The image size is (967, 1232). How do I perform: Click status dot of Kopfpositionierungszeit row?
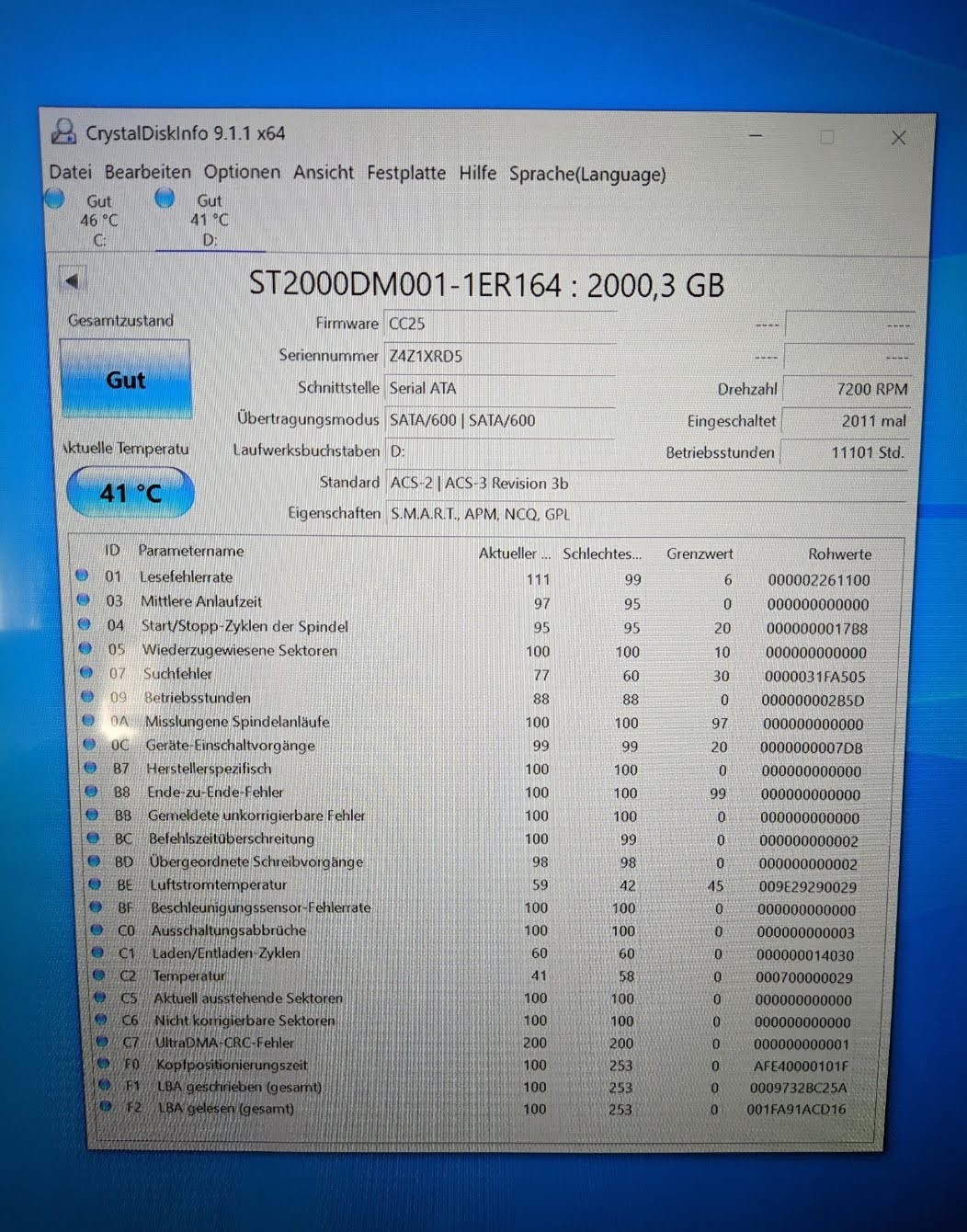tap(104, 1063)
